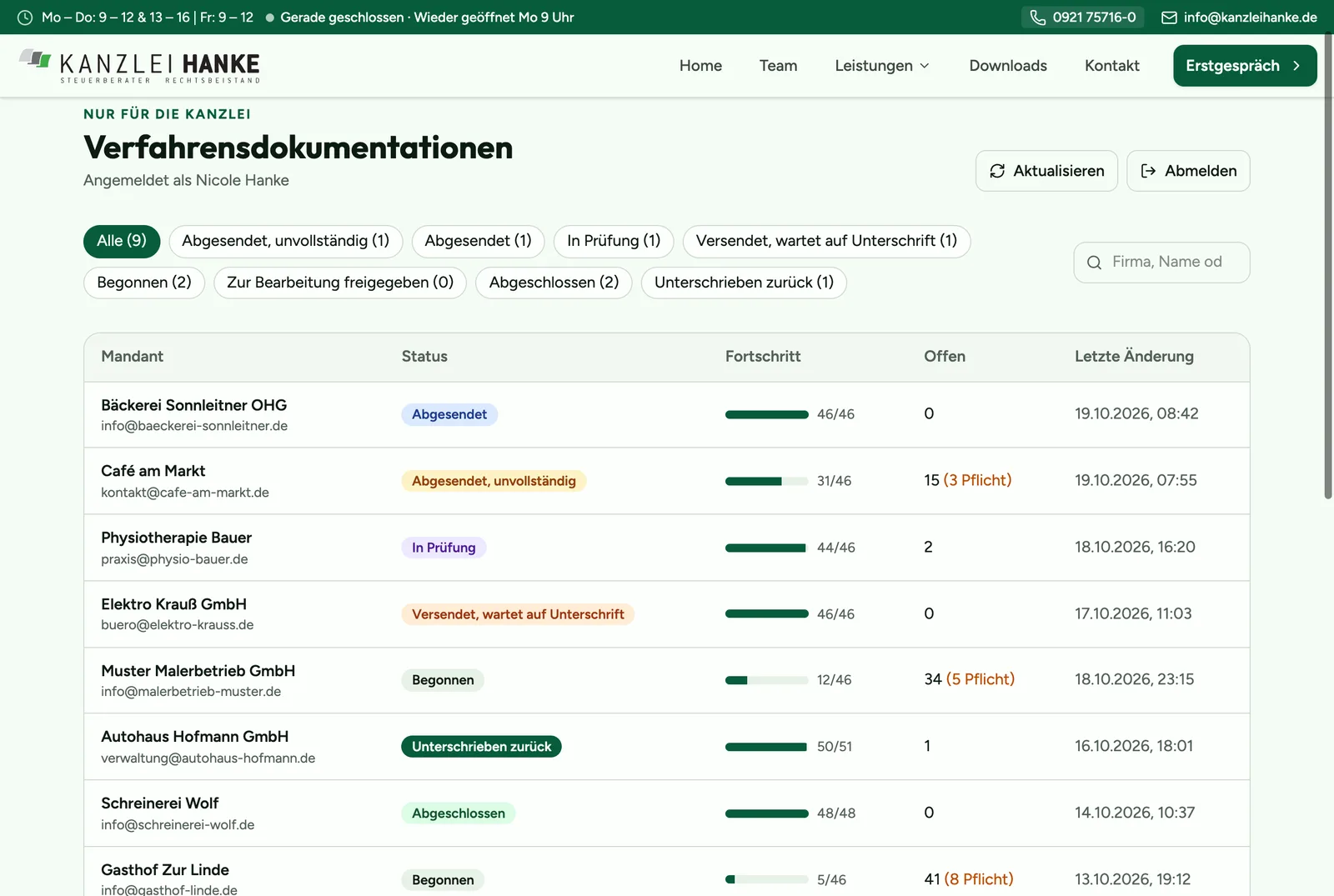Click the Fortschritt column header
Viewport: 1334px width, 896px height.
click(x=762, y=357)
